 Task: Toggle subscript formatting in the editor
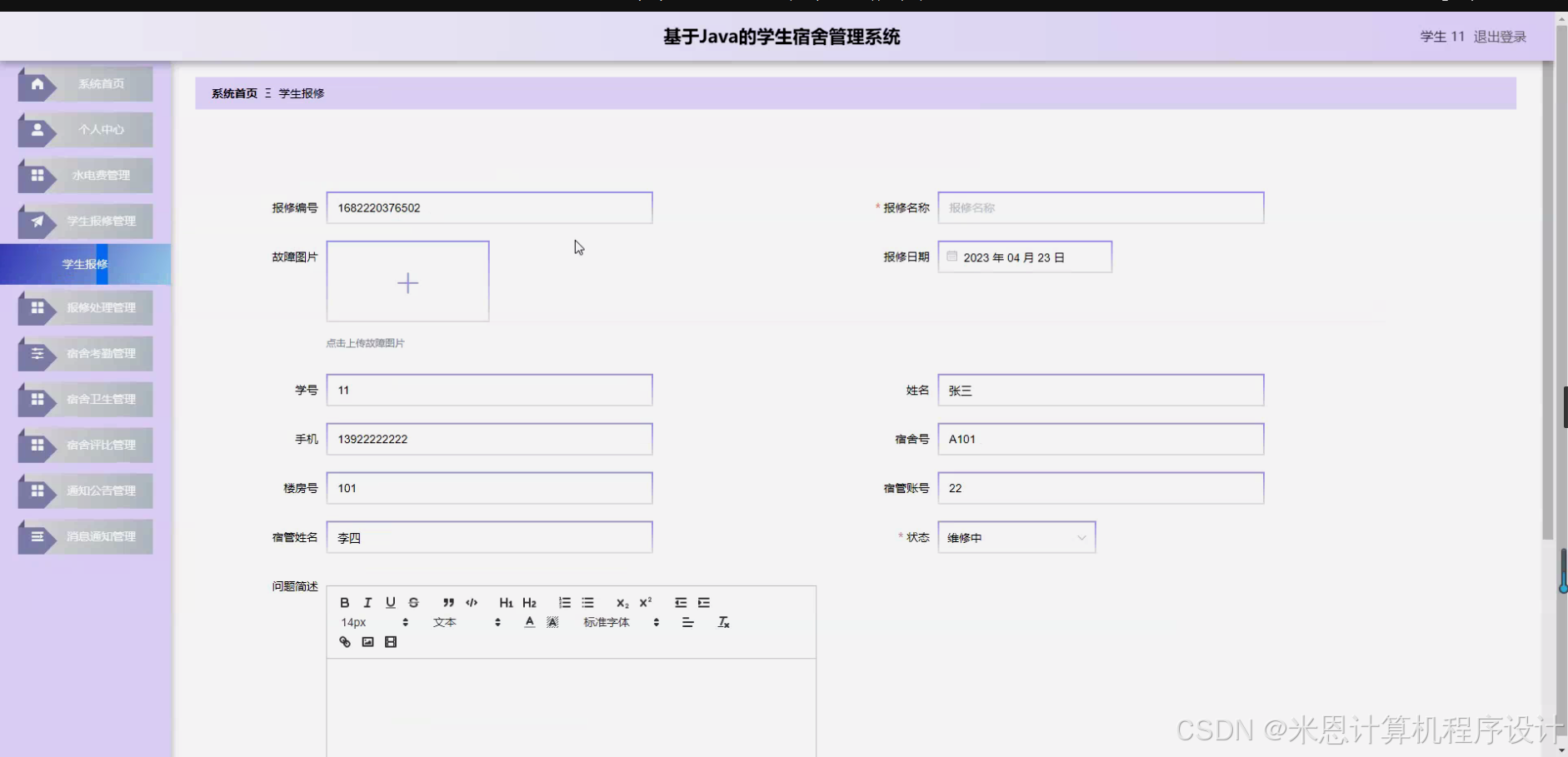point(622,602)
